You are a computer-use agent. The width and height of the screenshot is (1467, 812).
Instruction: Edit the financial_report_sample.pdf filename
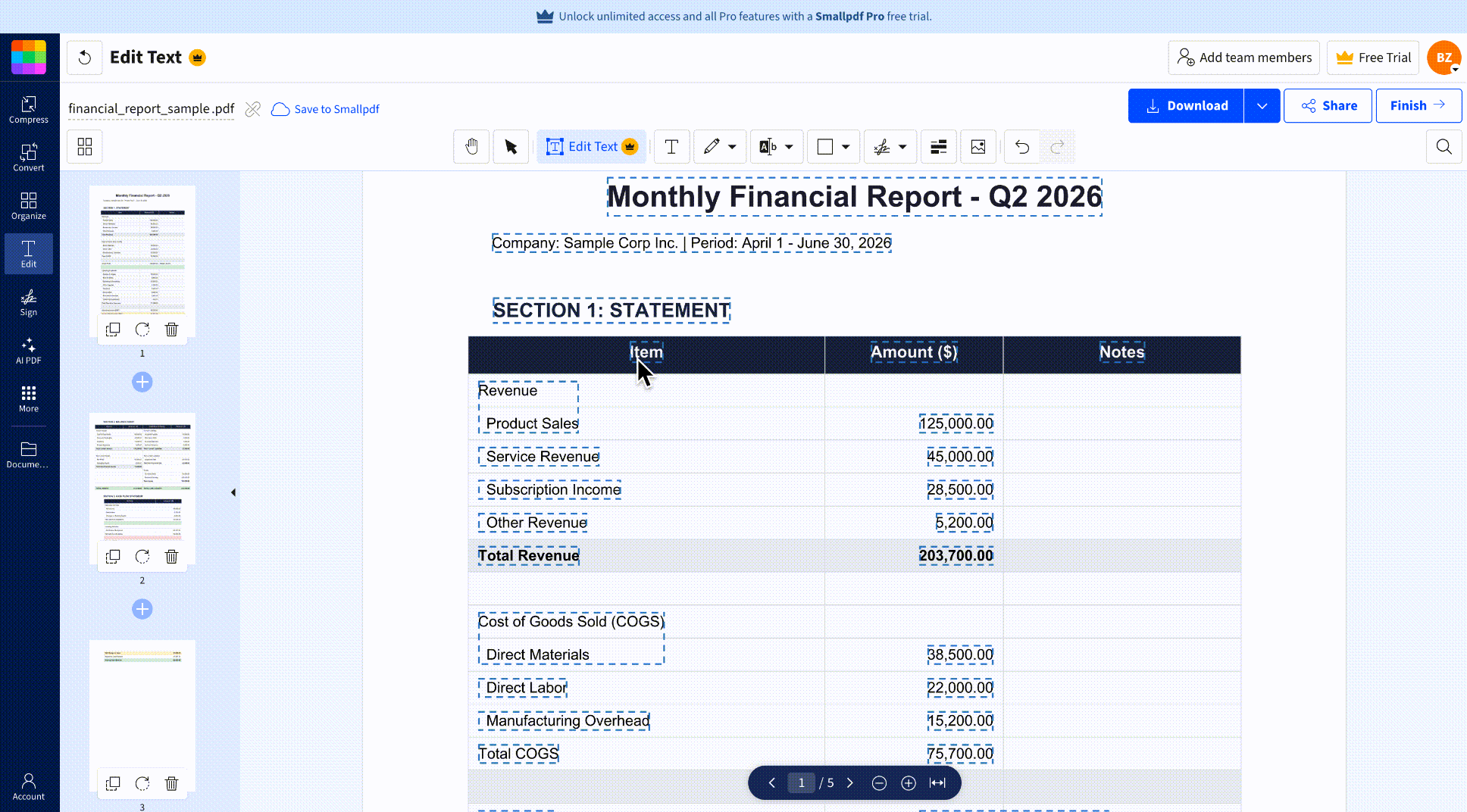coord(152,109)
